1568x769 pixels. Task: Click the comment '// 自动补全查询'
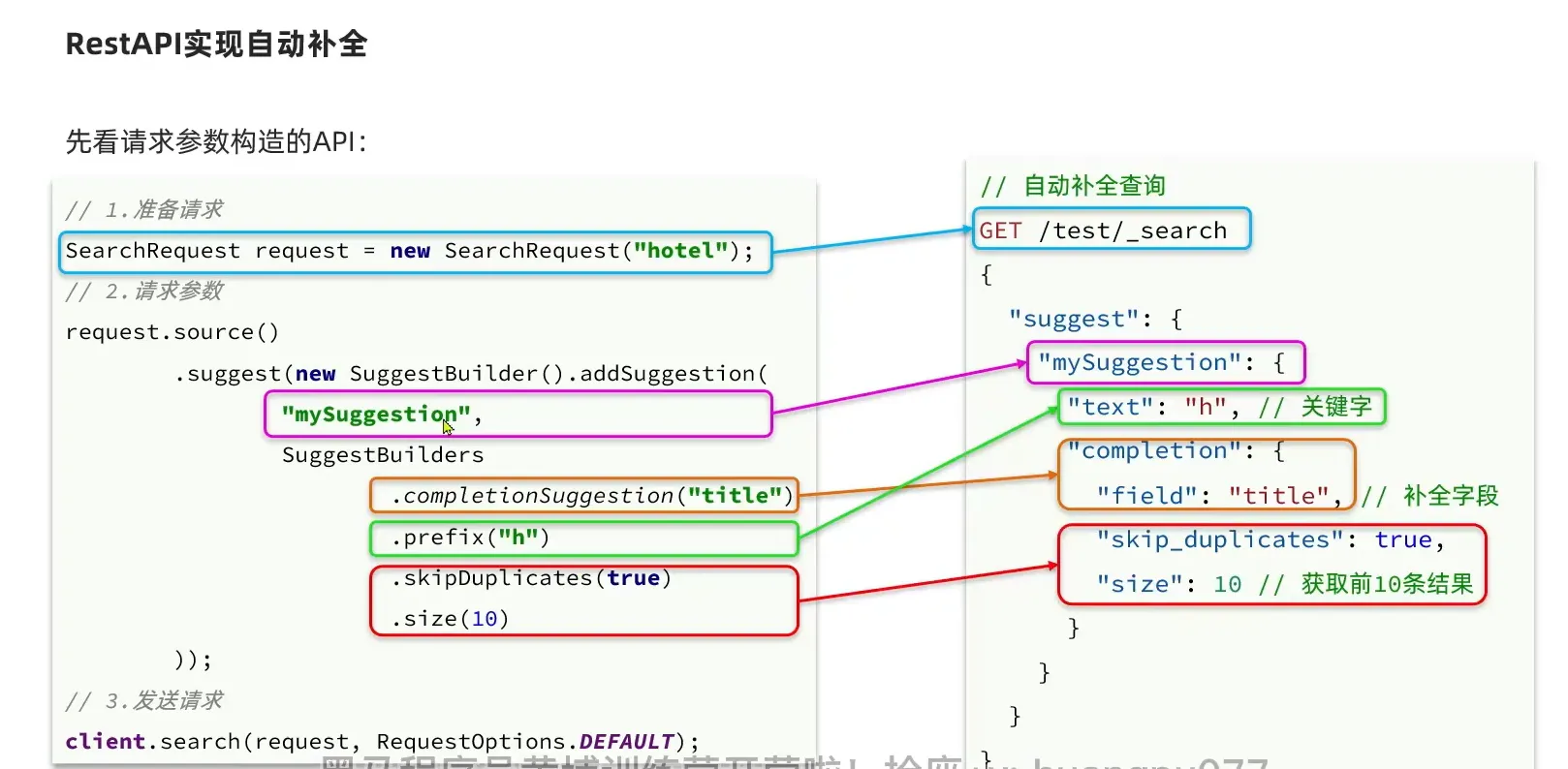(1073, 185)
